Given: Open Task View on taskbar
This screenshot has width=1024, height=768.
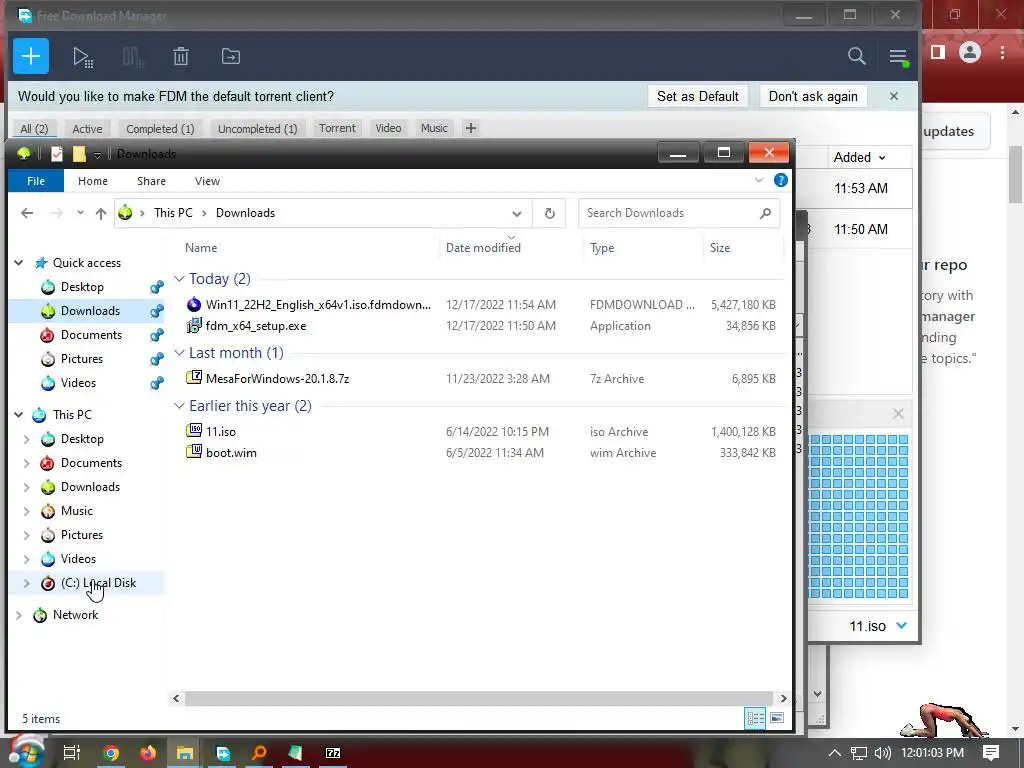Looking at the screenshot, I should (72, 753).
